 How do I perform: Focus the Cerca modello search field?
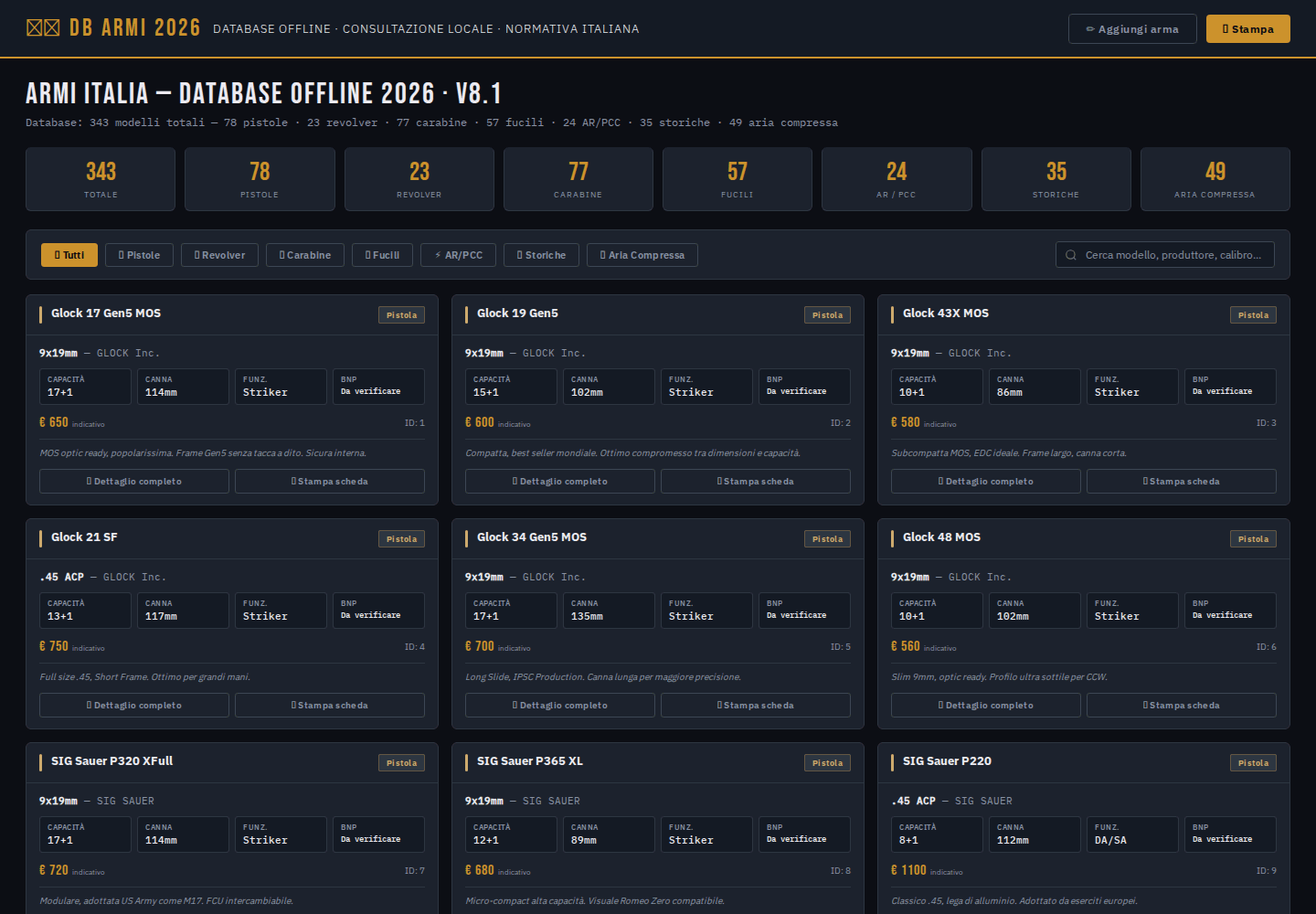pyautogui.click(x=1165, y=255)
